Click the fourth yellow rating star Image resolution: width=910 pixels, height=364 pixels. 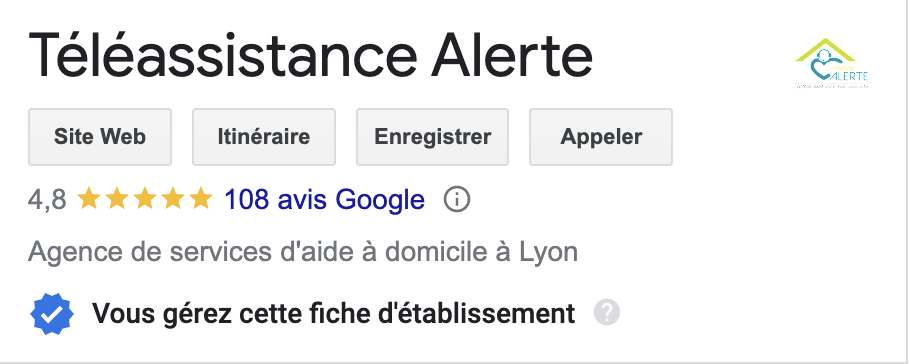coord(173,199)
